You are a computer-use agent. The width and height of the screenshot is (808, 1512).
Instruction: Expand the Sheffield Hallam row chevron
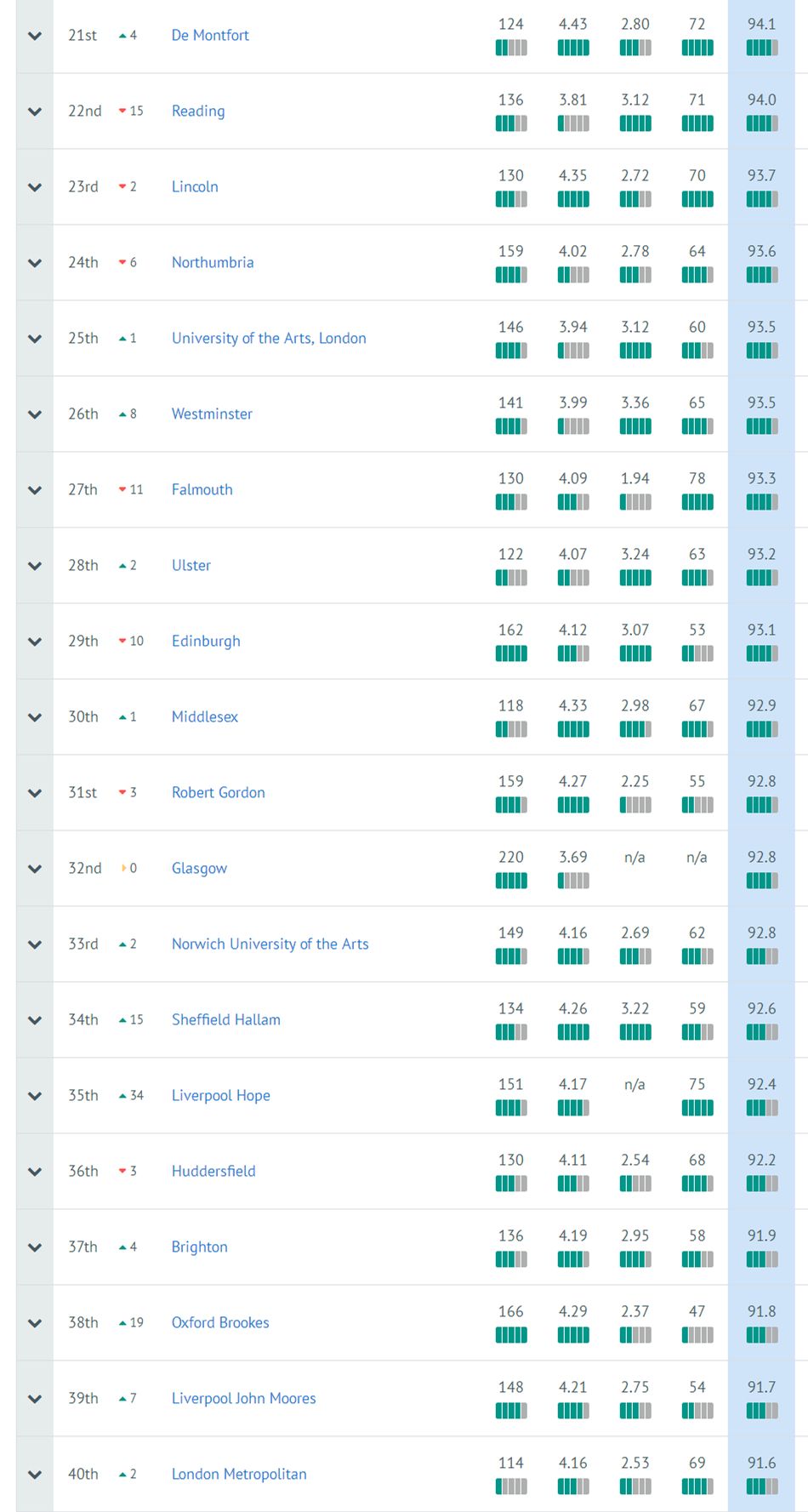pyautogui.click(x=35, y=1020)
